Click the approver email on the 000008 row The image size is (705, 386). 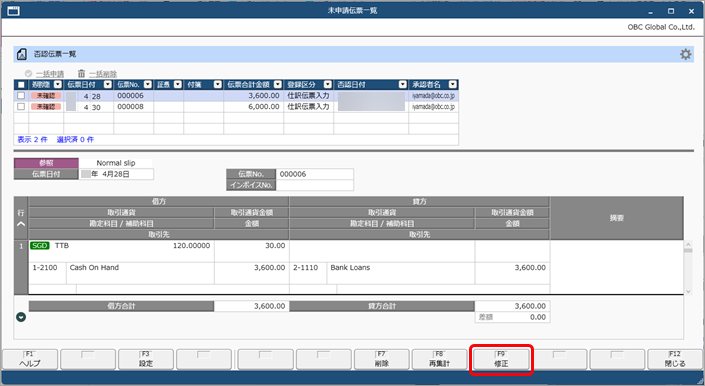(x=433, y=106)
